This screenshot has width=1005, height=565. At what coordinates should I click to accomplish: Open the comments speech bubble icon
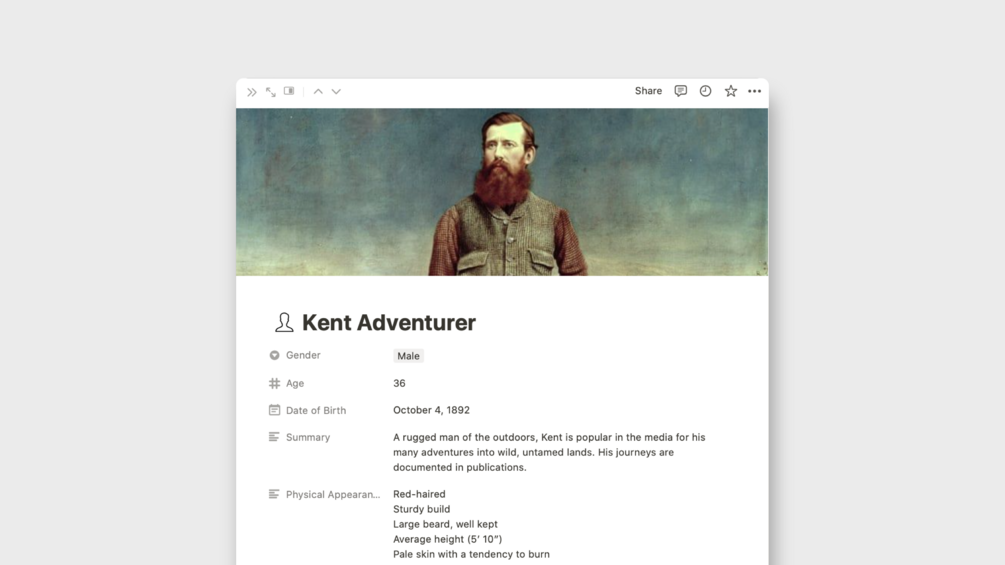tap(681, 91)
